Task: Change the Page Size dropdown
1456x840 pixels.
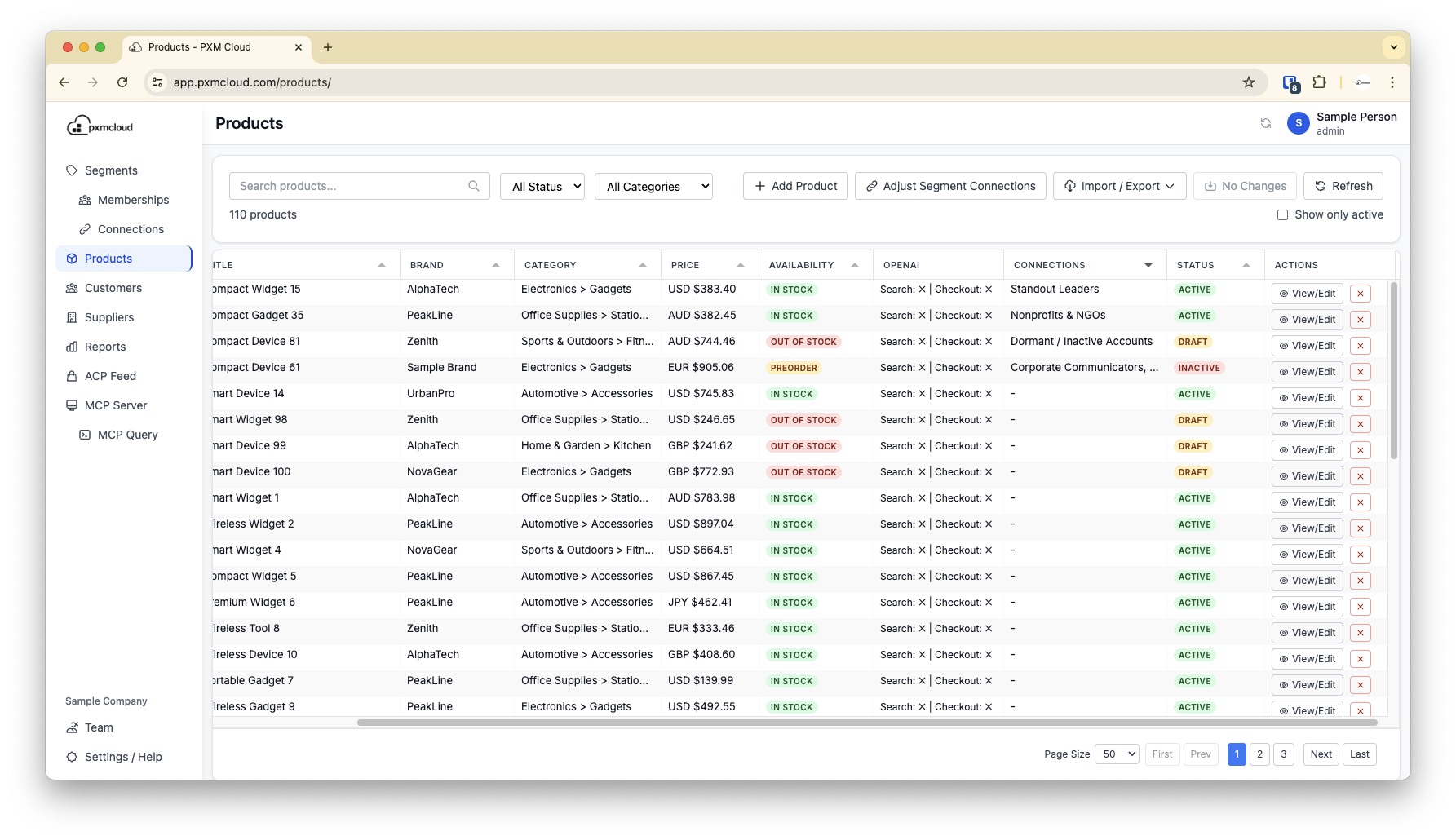Action: click(1117, 754)
